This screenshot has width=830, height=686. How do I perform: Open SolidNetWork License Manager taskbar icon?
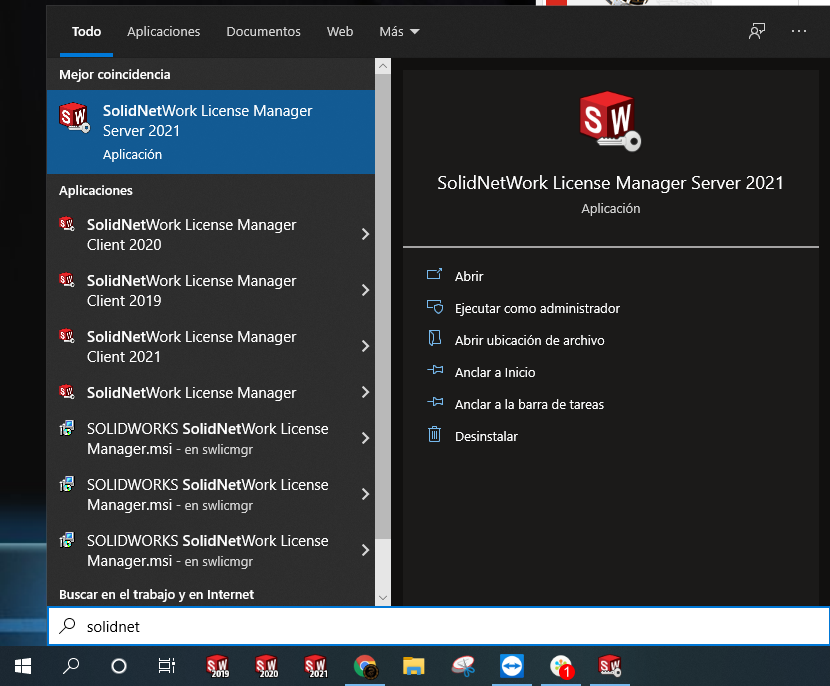[x=610, y=666]
